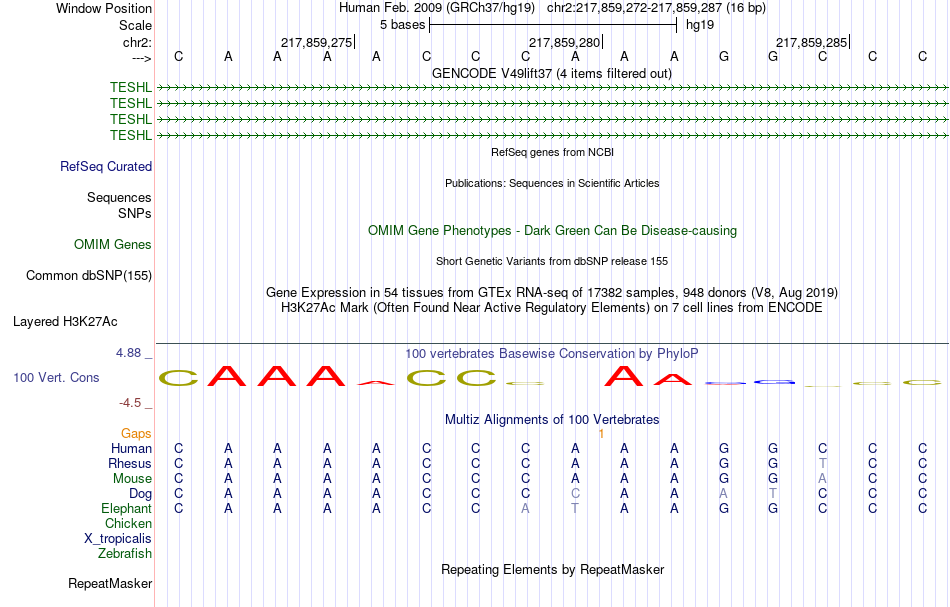The height and width of the screenshot is (607, 950).
Task: Click the RefSeq Curated track label
Action: [106, 166]
